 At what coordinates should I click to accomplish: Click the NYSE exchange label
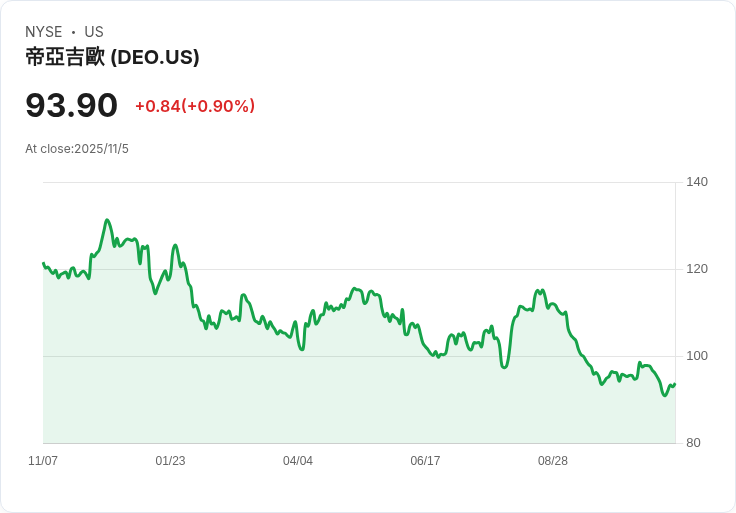[x=44, y=31]
